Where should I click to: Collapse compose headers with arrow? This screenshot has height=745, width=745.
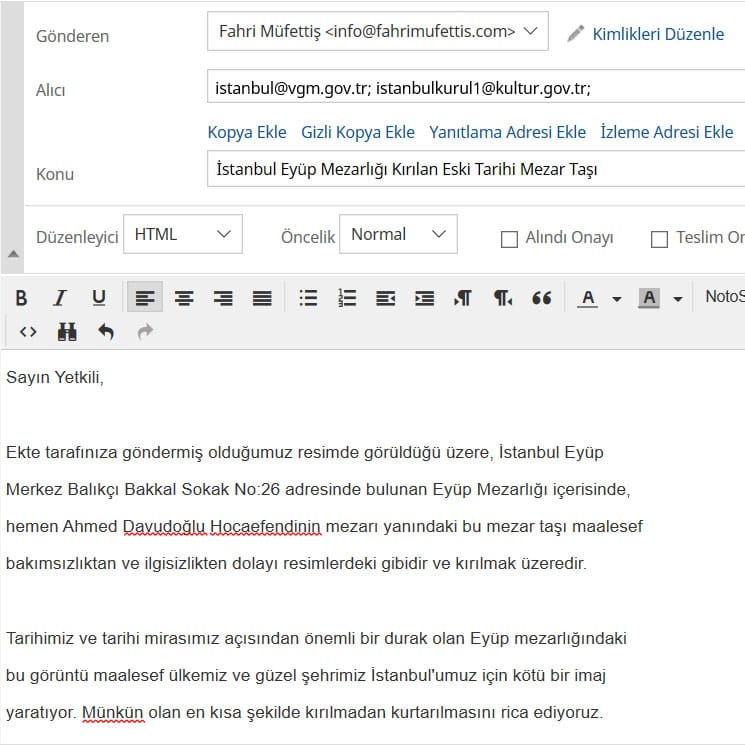13,254
